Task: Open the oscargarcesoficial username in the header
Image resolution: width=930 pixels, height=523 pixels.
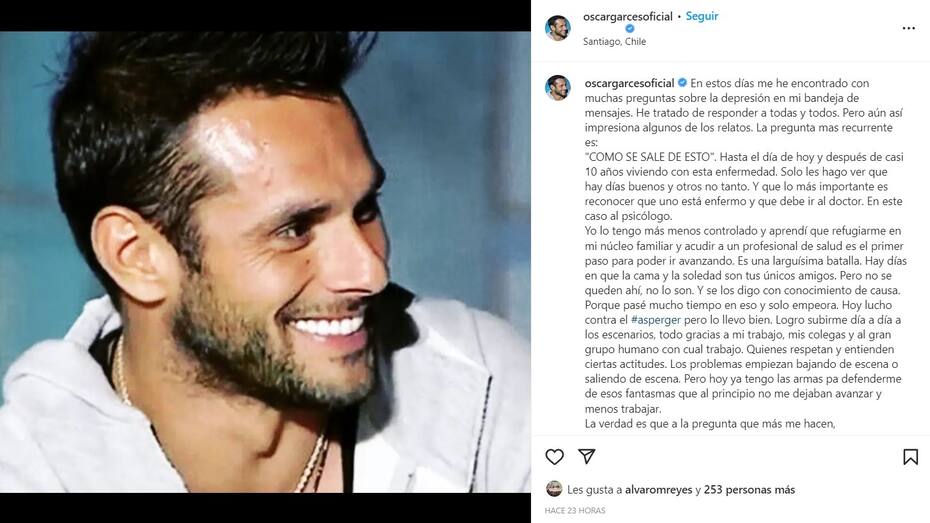Action: [x=628, y=17]
